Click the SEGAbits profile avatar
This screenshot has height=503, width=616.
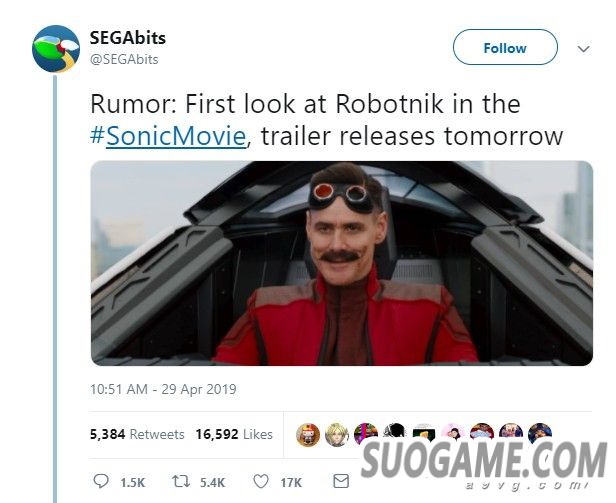(x=56, y=49)
